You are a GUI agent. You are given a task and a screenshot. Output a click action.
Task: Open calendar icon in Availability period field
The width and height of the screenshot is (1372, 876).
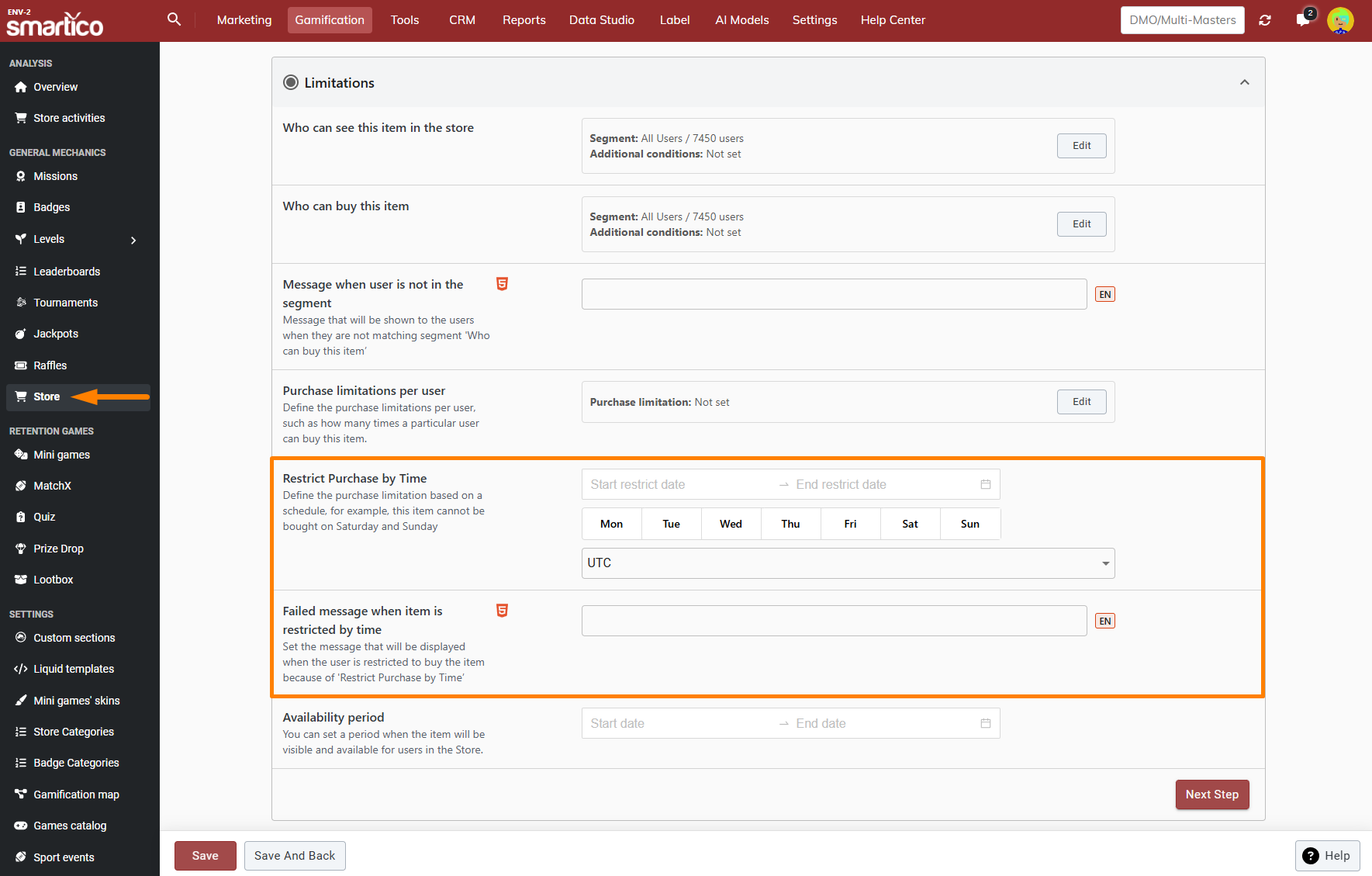986,723
